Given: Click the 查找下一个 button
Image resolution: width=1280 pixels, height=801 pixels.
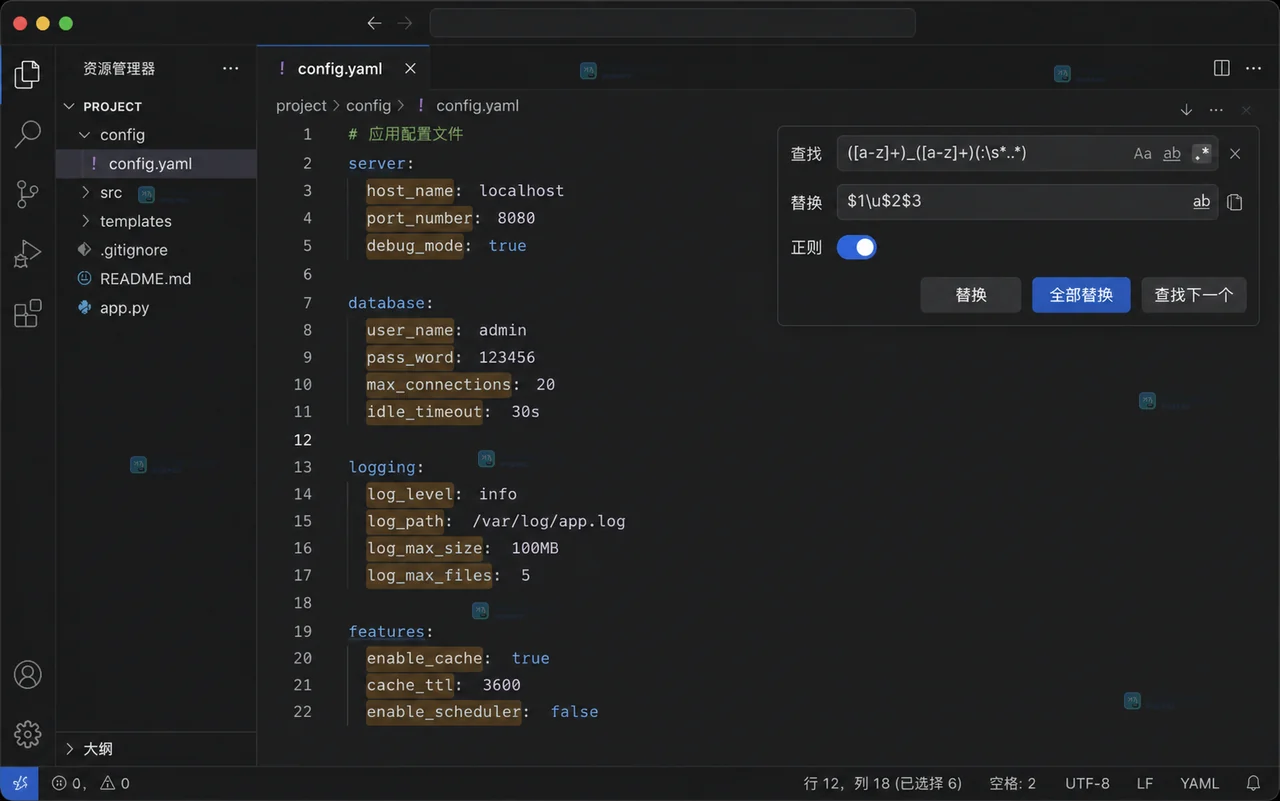Looking at the screenshot, I should coord(1194,295).
